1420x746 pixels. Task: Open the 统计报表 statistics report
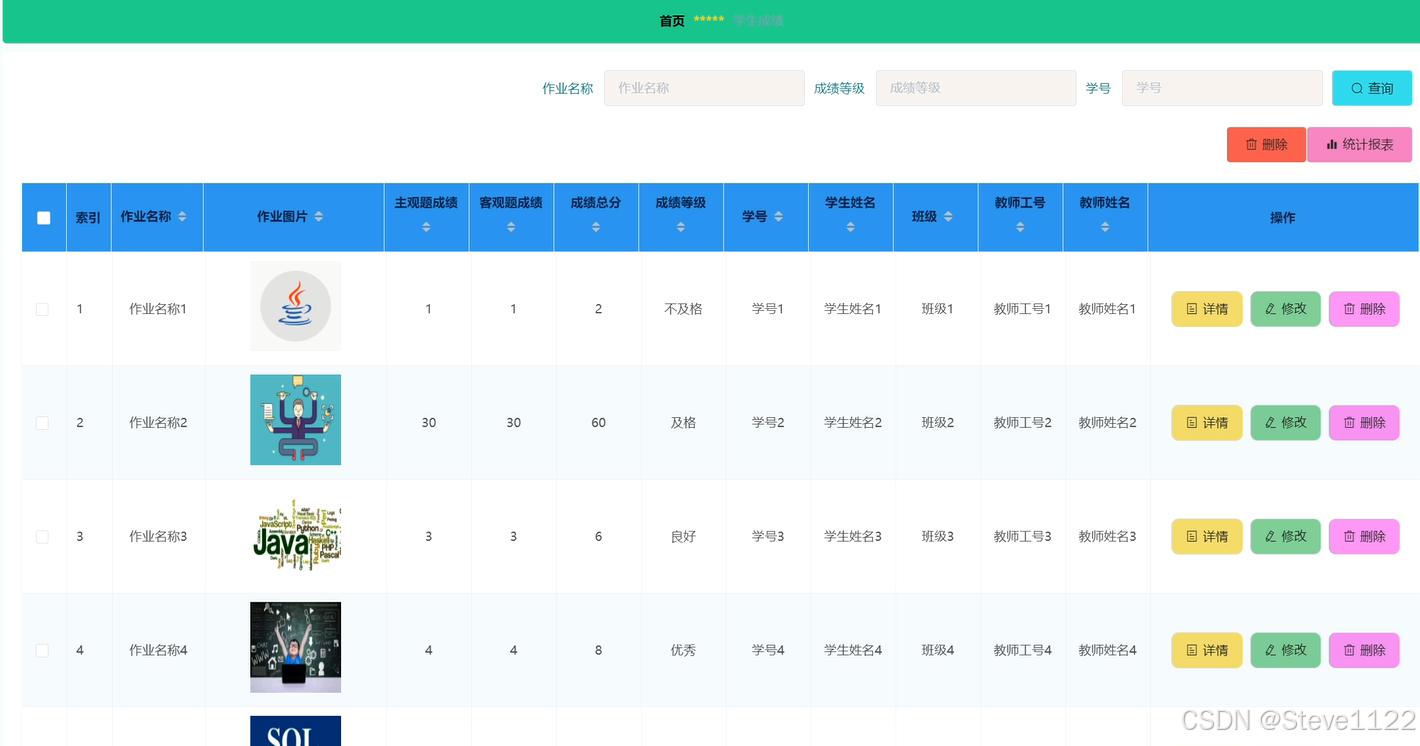[1360, 144]
